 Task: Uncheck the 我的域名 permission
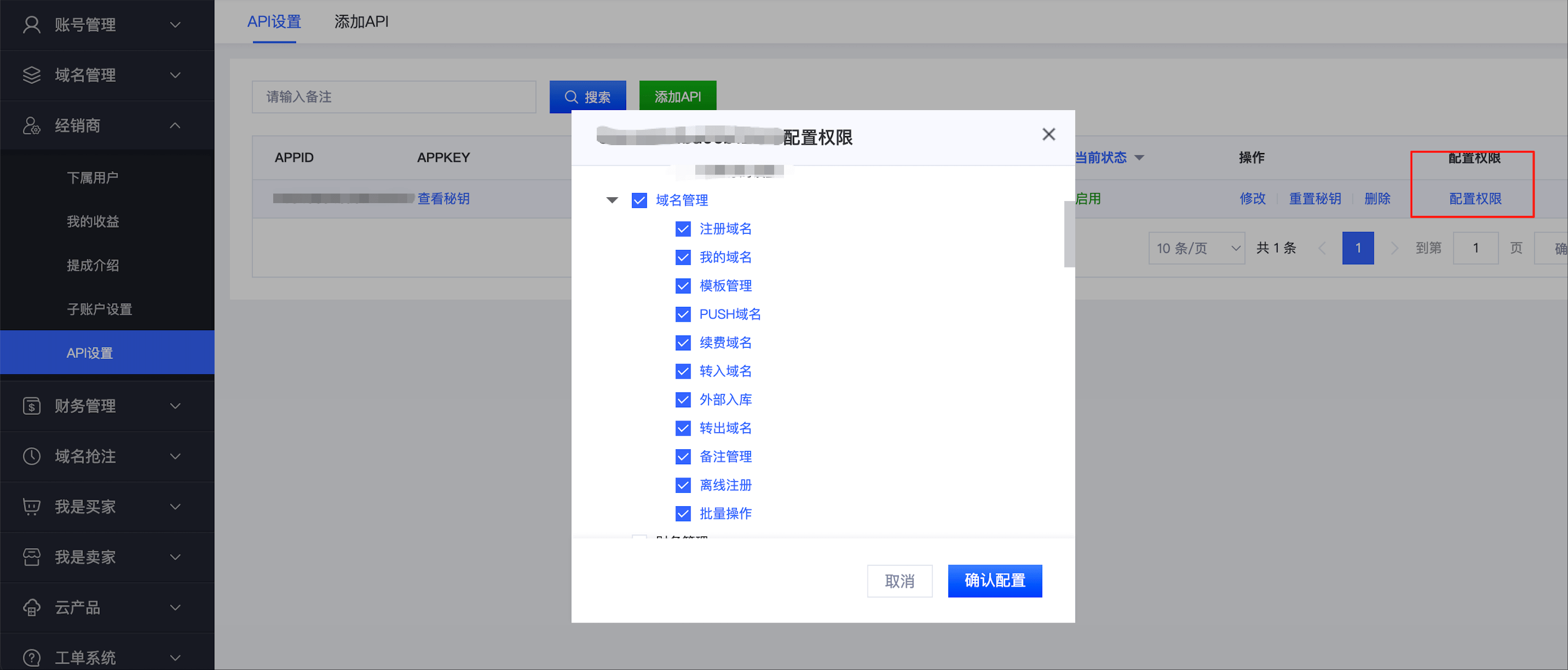683,258
